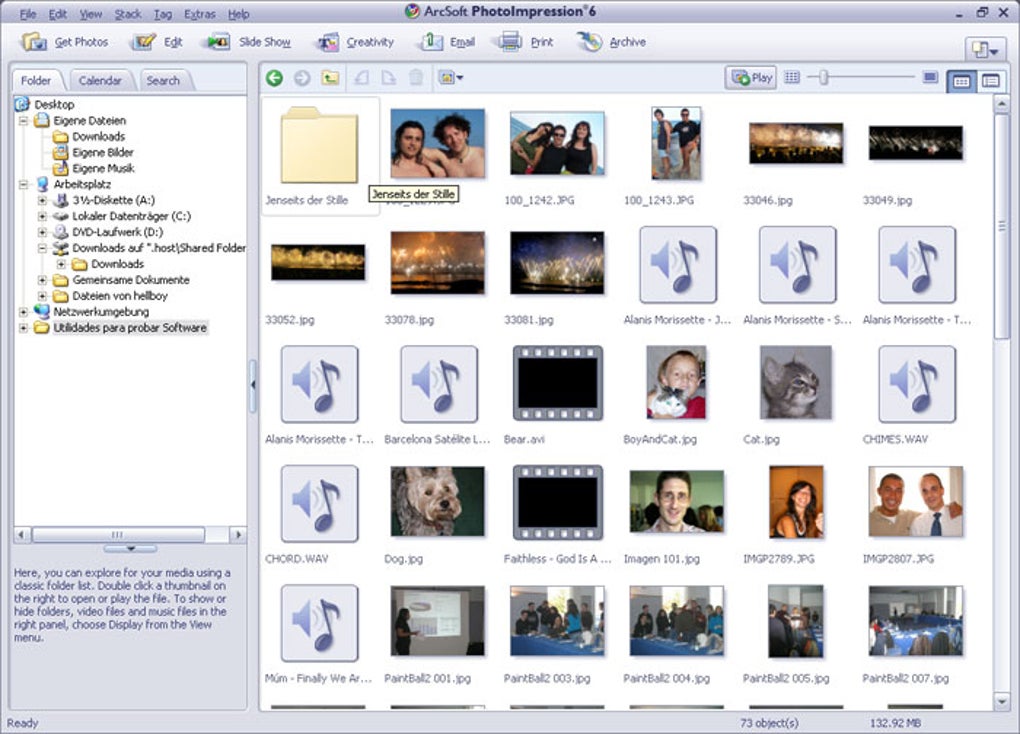Switch to thumbnail grid view mode
The image size is (1020, 734).
[x=961, y=80]
